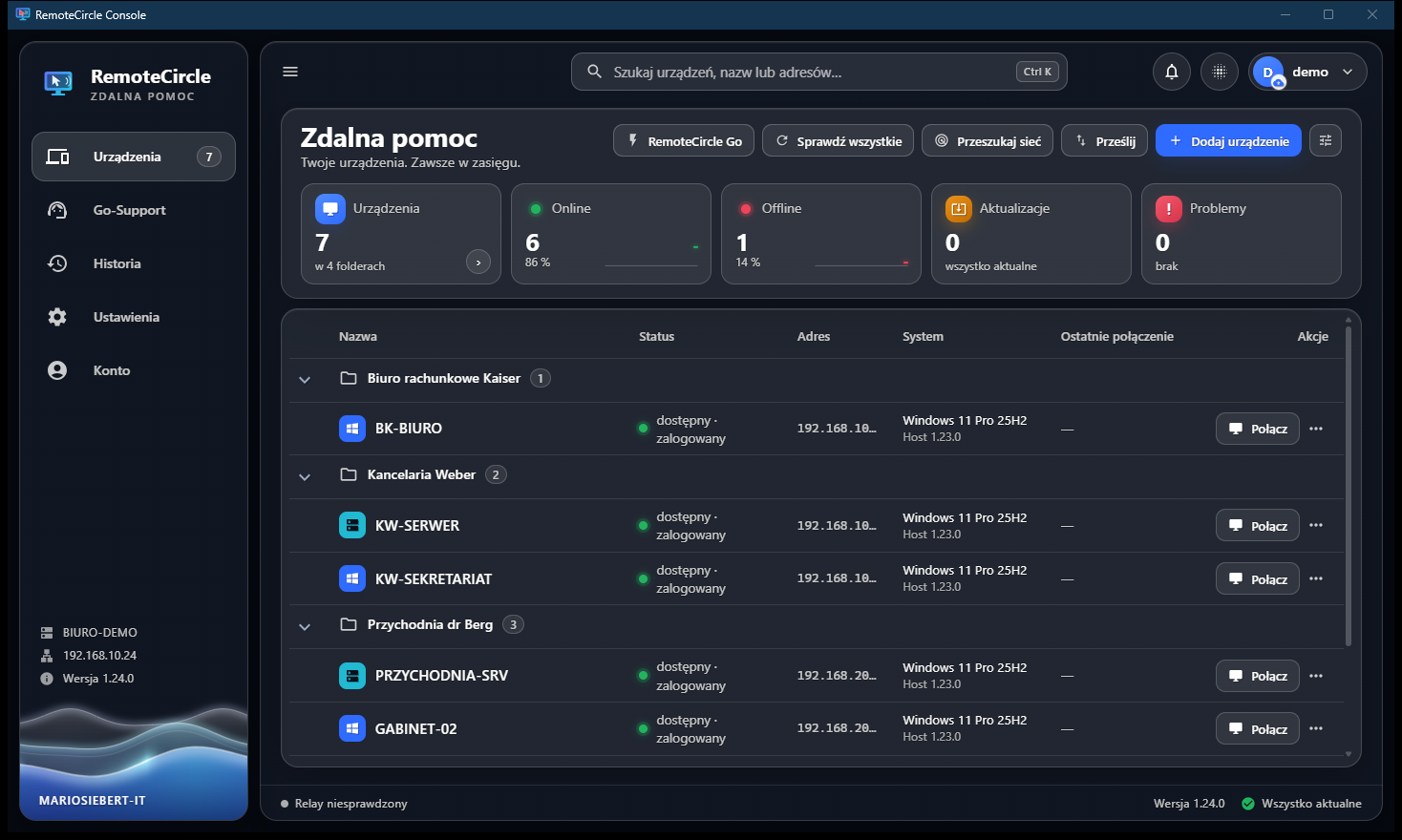Click the RemoteCircle logo icon in sidebar
Image resolution: width=1402 pixels, height=840 pixels.
point(58,83)
